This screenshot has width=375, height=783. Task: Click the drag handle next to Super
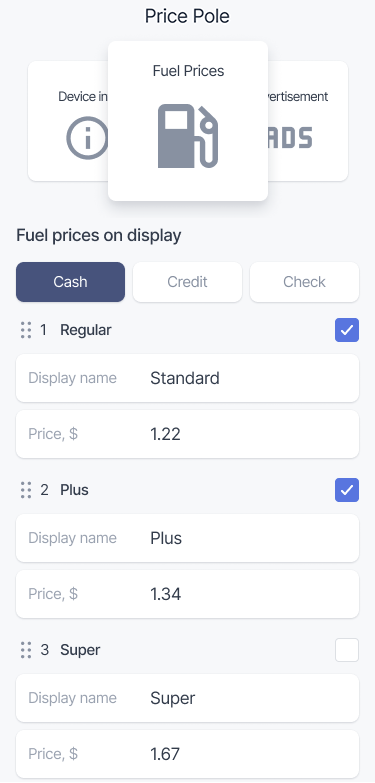[26, 650]
